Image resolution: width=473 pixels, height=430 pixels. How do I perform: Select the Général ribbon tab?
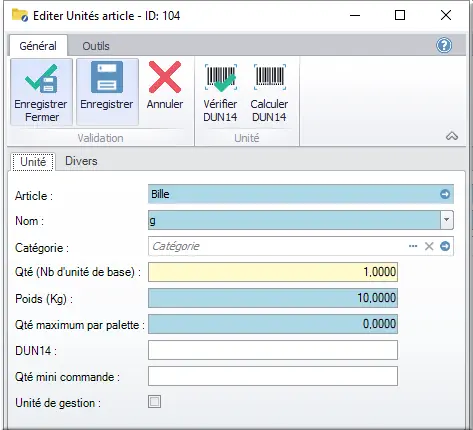point(38,46)
